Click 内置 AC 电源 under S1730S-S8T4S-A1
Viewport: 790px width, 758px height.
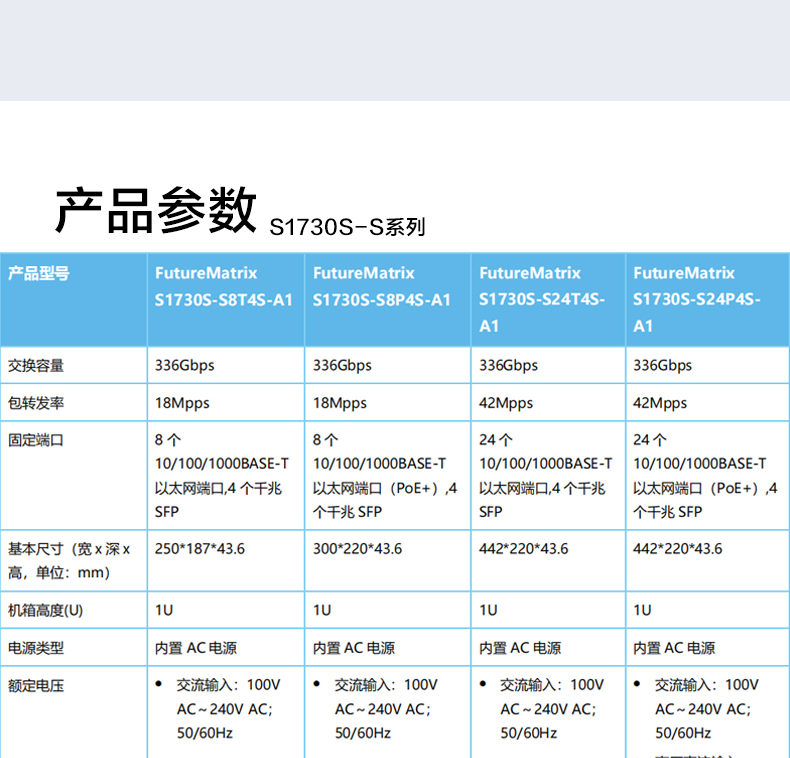pos(195,648)
